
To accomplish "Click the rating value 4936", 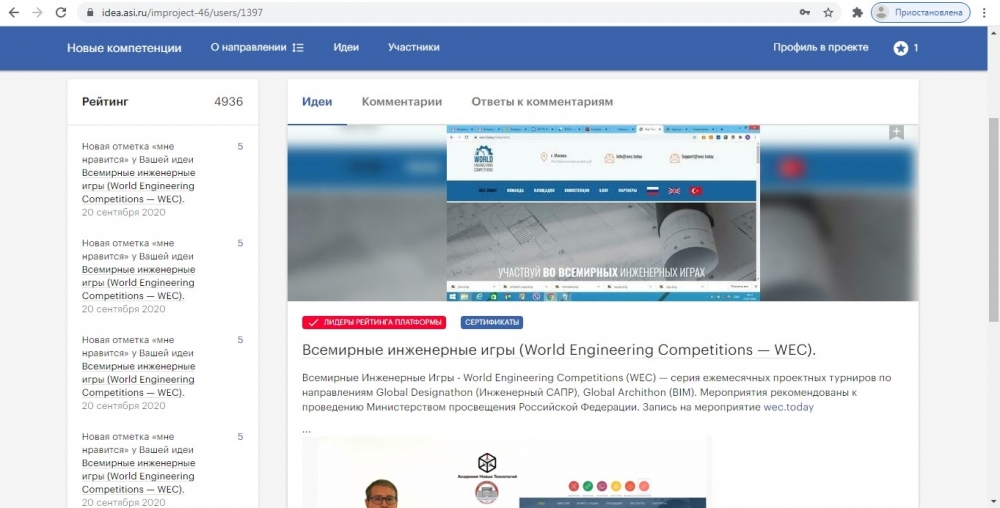I will point(228,101).
